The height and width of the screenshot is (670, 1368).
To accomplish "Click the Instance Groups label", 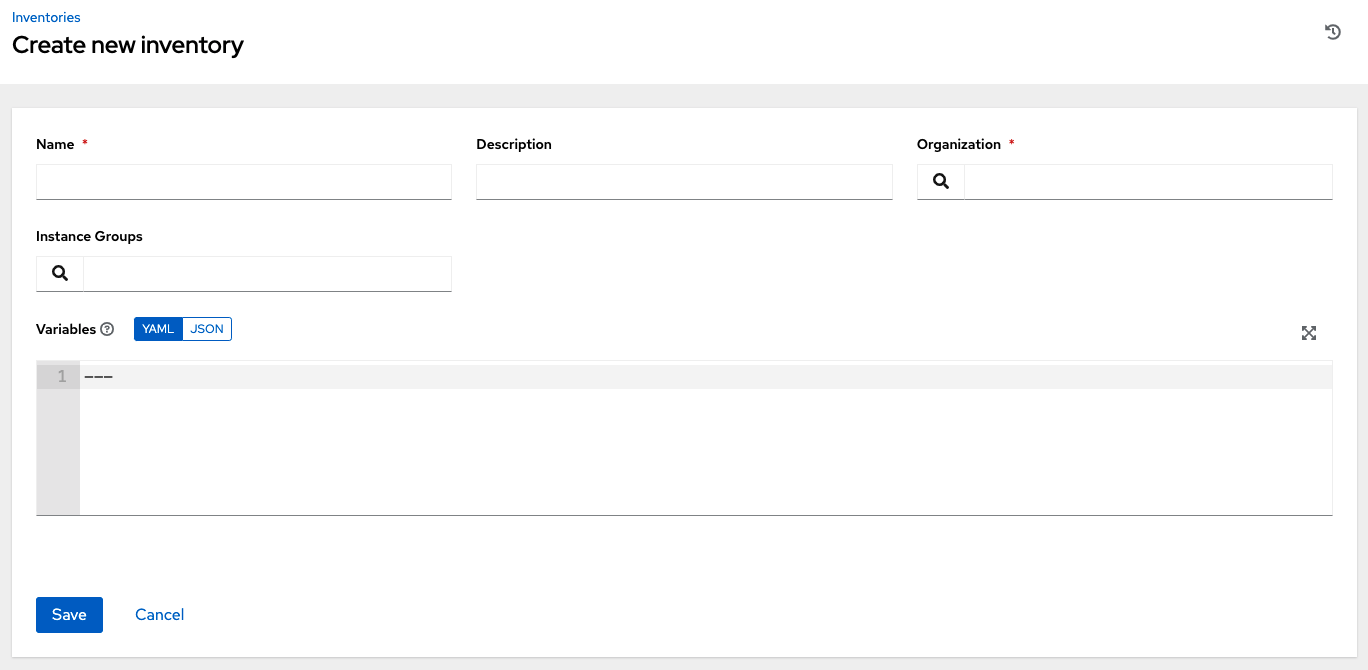I will tap(89, 236).
